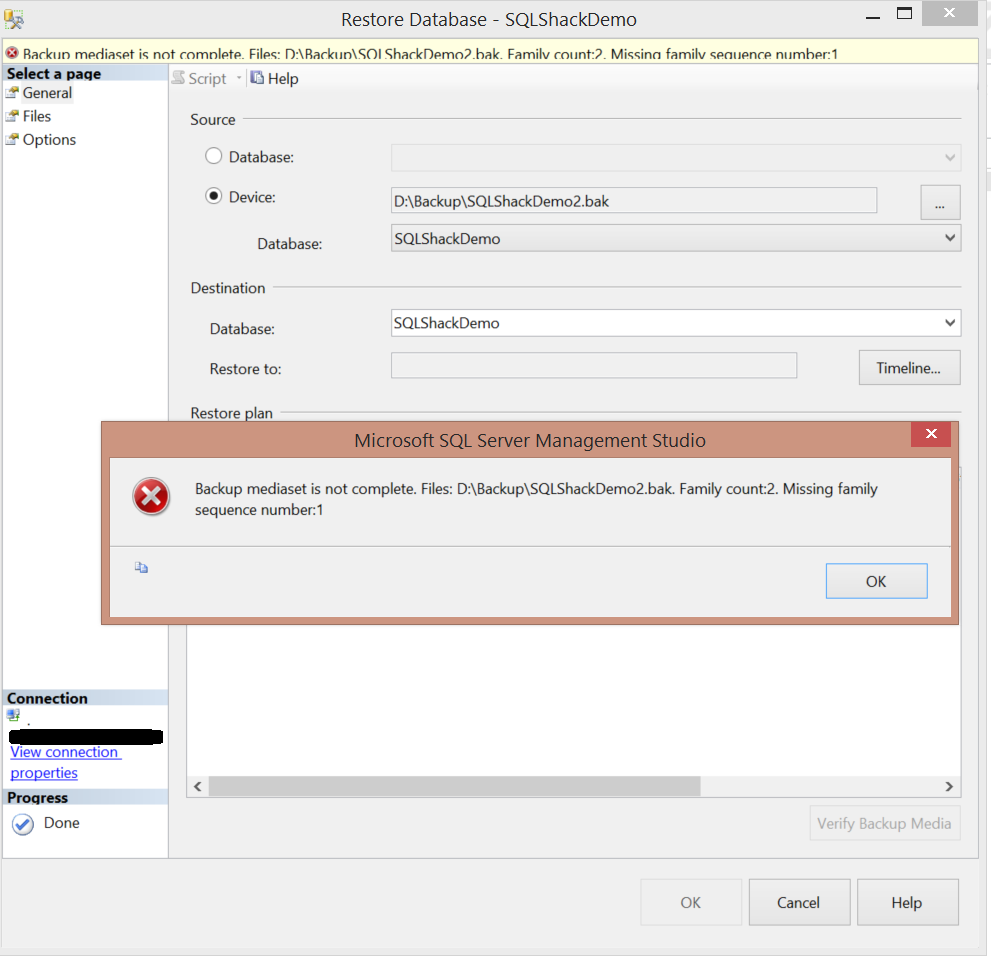Open the Script dropdown arrow
The height and width of the screenshot is (957, 991).
pyautogui.click(x=239, y=78)
